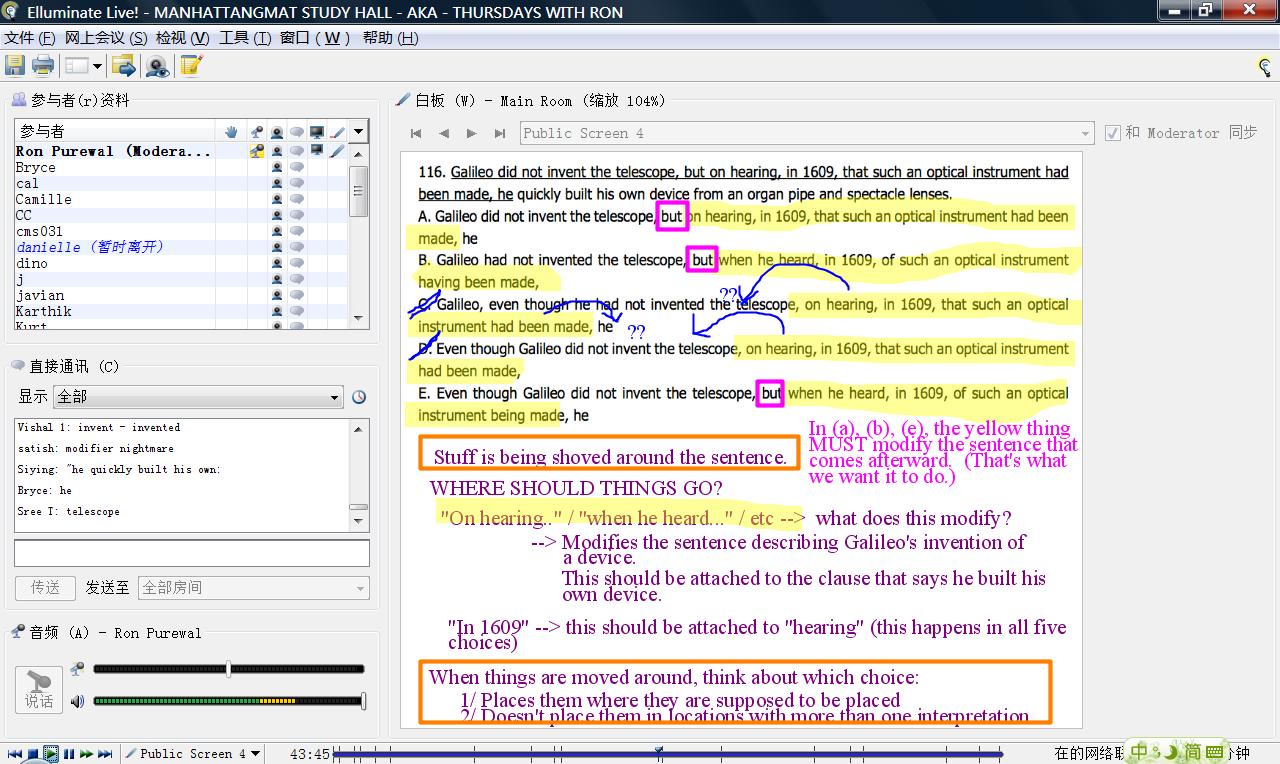This screenshot has width=1280, height=764.
Task: Click the 说话 talk microphone button
Action: 39,689
